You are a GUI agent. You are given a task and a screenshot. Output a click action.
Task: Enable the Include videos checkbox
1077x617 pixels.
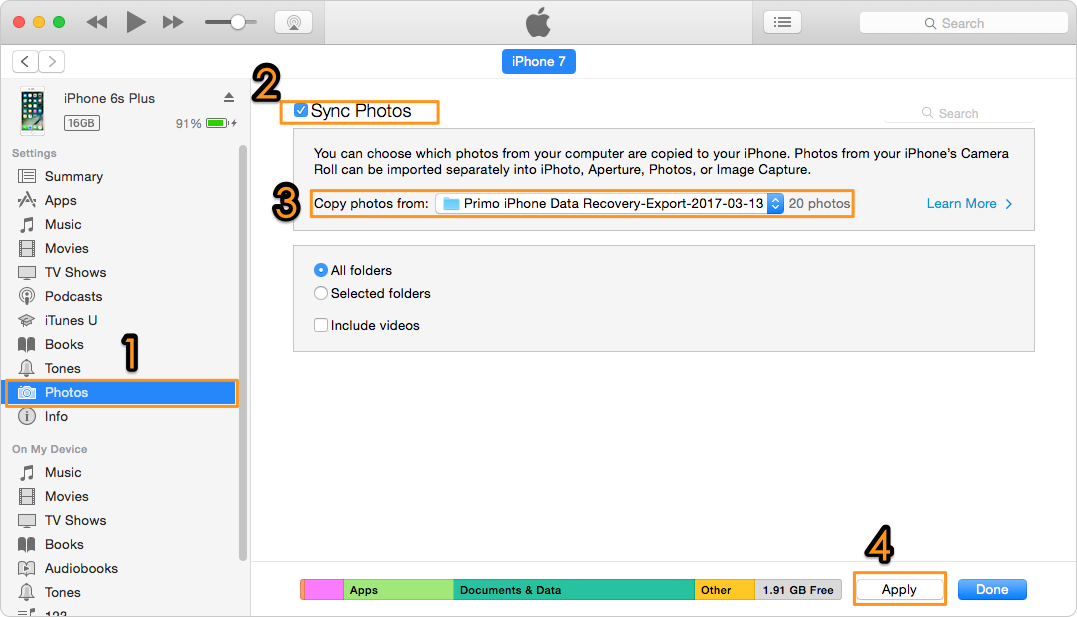click(321, 325)
